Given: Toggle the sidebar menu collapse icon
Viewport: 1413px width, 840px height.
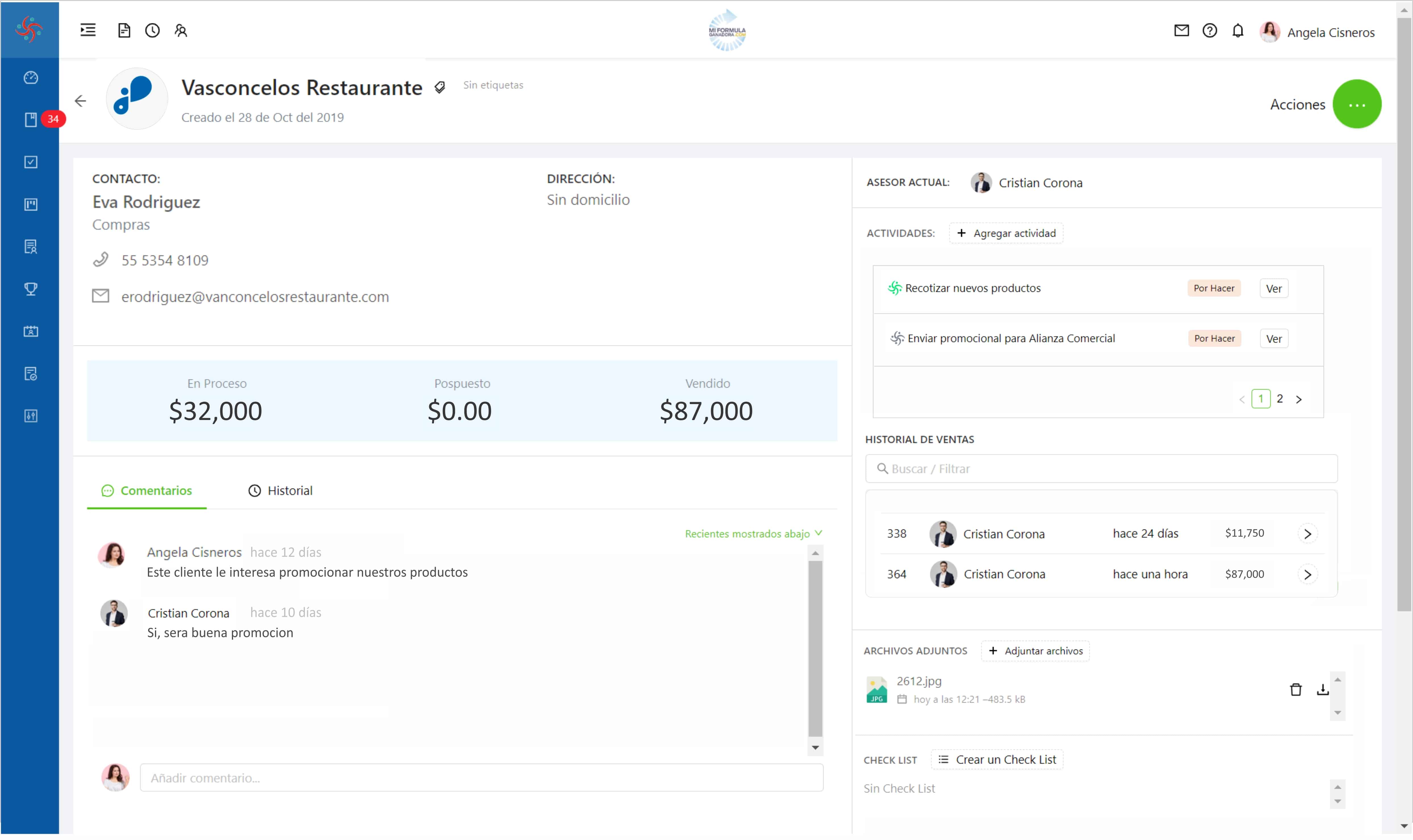Looking at the screenshot, I should coord(88,30).
